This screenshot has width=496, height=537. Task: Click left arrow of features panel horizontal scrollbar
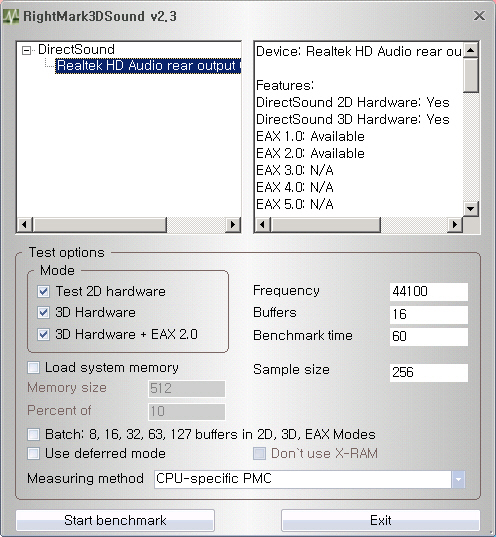(262, 225)
